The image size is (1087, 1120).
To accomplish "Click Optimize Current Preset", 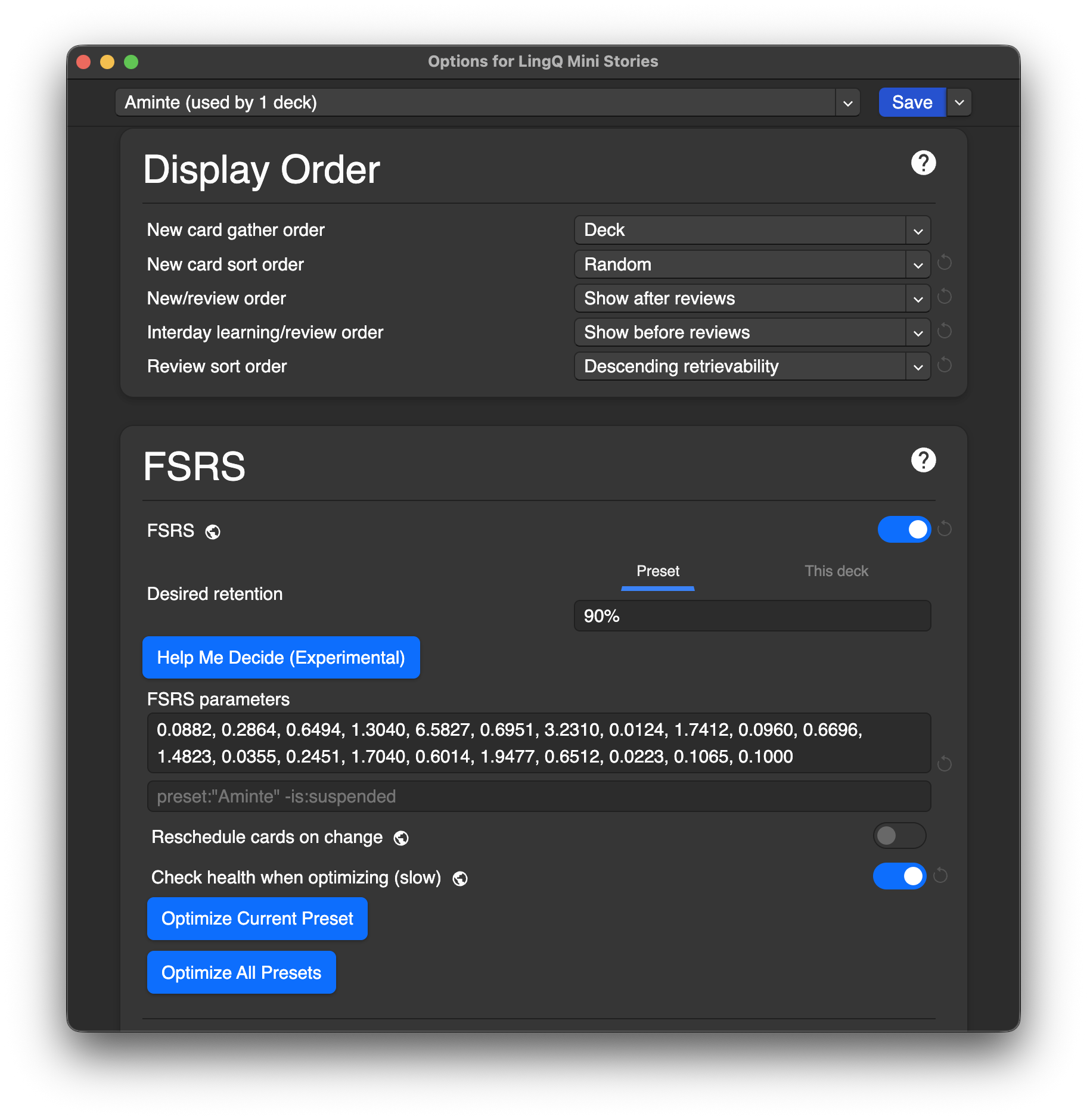I will [x=257, y=919].
